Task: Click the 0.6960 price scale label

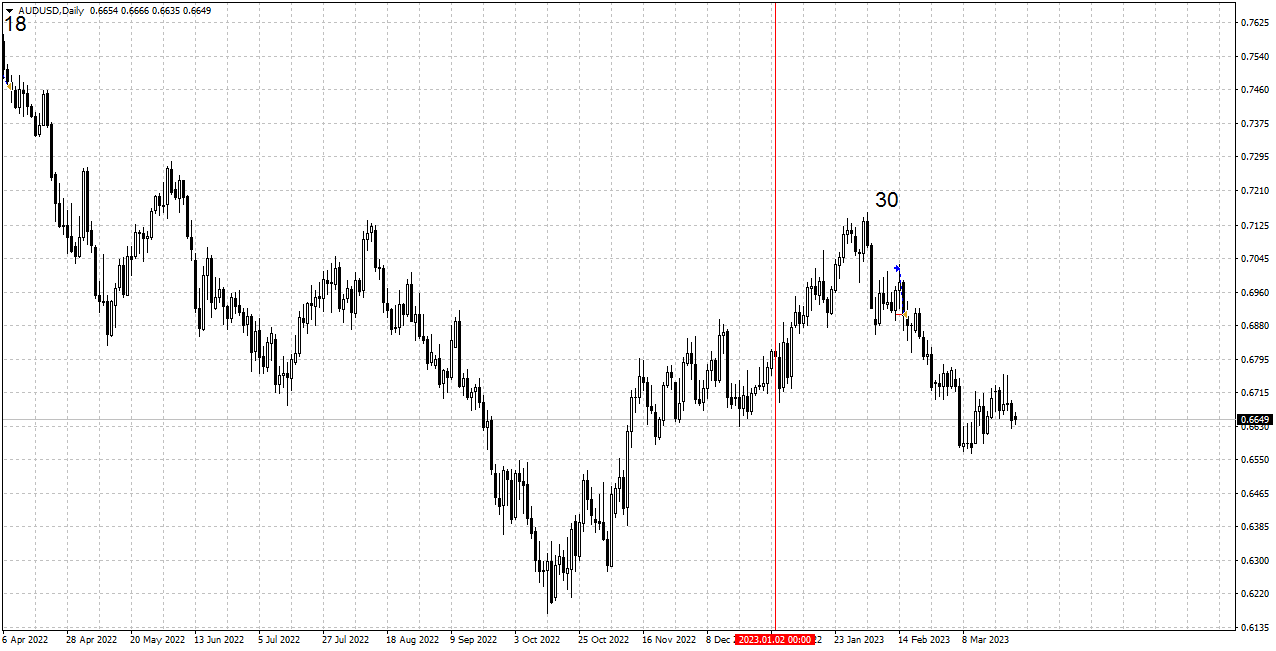Action: [1254, 292]
